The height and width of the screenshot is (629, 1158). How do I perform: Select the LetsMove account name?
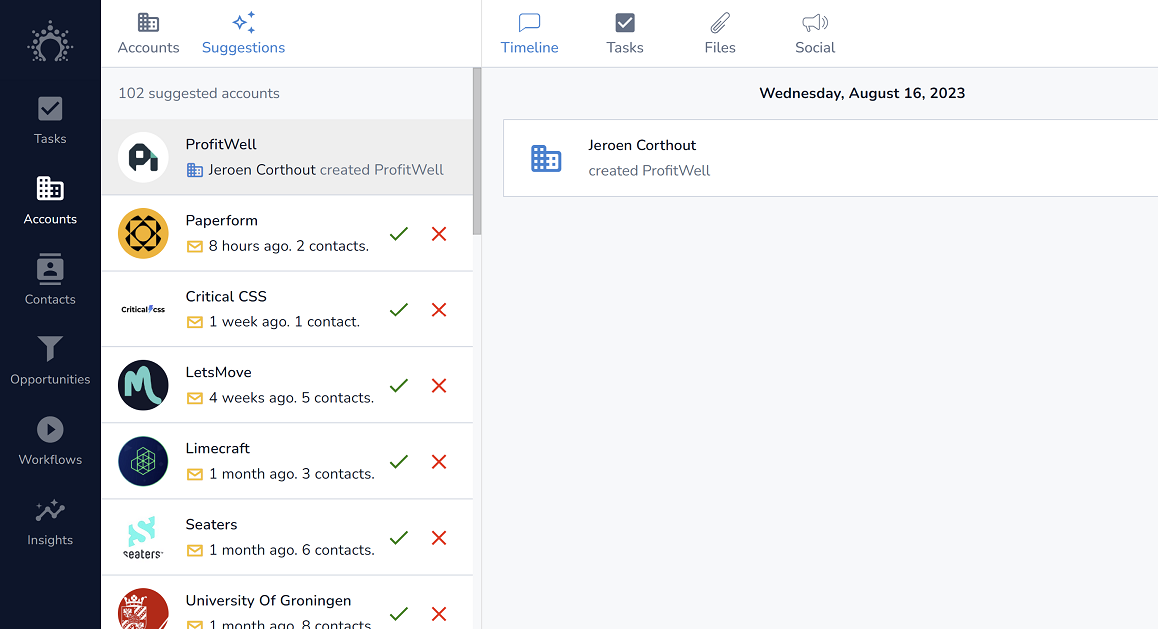(x=219, y=373)
